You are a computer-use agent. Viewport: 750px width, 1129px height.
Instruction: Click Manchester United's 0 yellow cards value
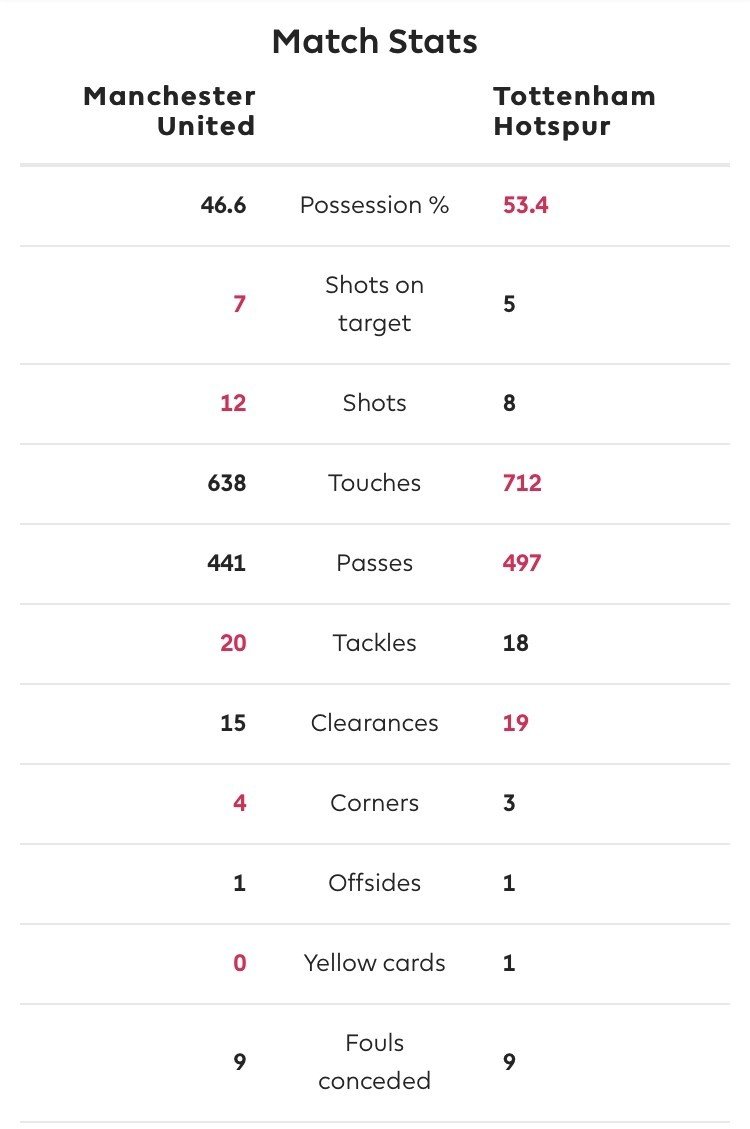240,963
